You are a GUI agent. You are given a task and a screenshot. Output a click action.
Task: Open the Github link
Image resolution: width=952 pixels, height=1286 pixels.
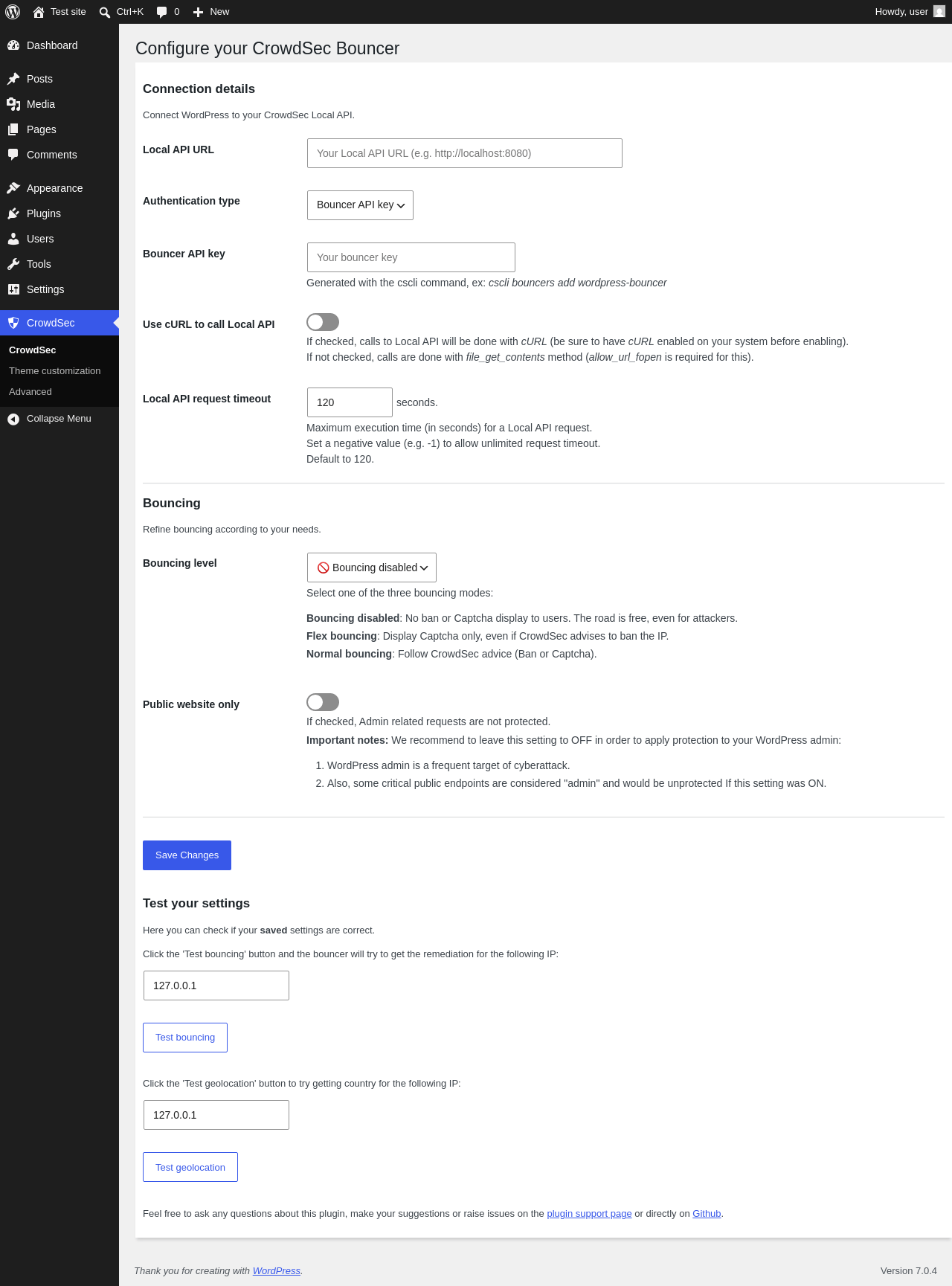(707, 1214)
